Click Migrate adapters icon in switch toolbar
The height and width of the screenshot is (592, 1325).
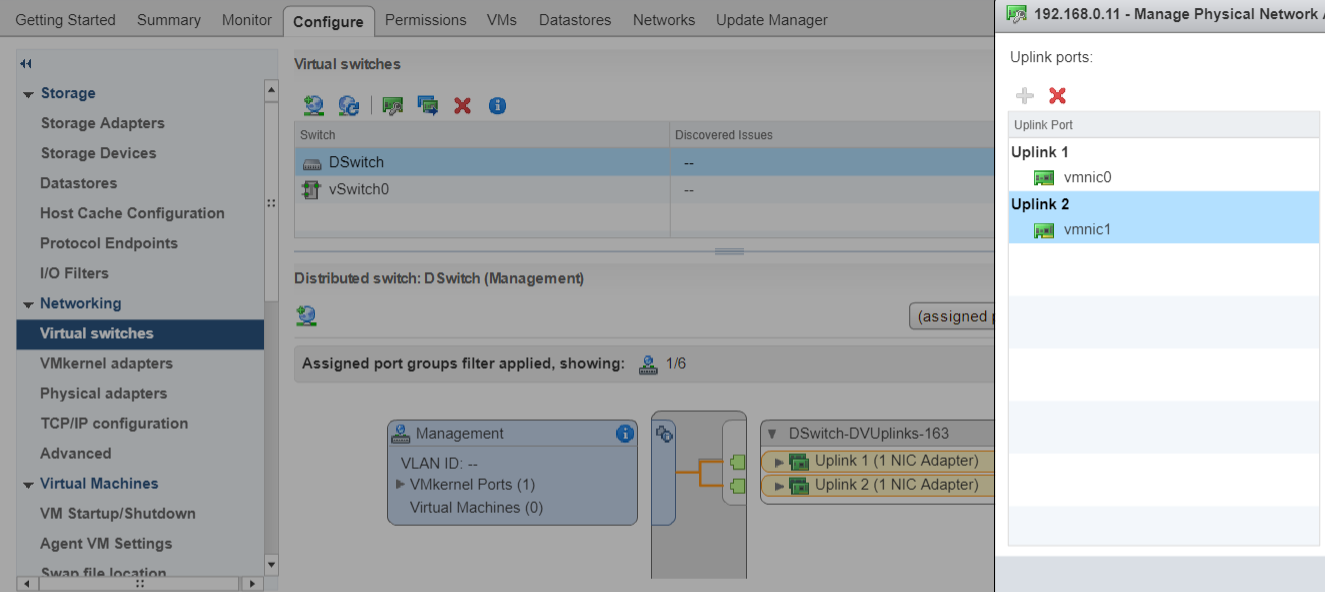428,105
